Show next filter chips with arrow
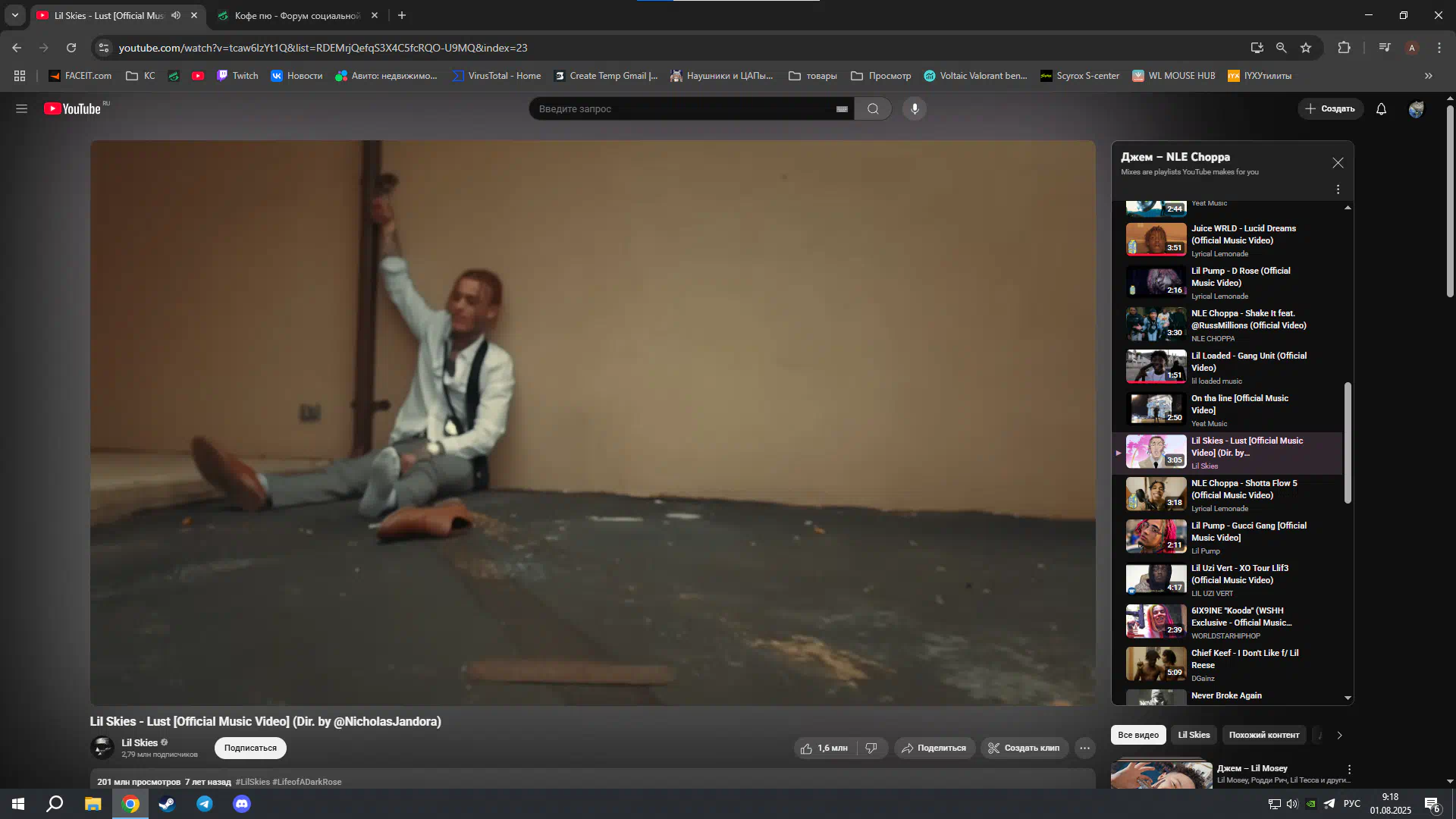1456x819 pixels. tap(1339, 735)
